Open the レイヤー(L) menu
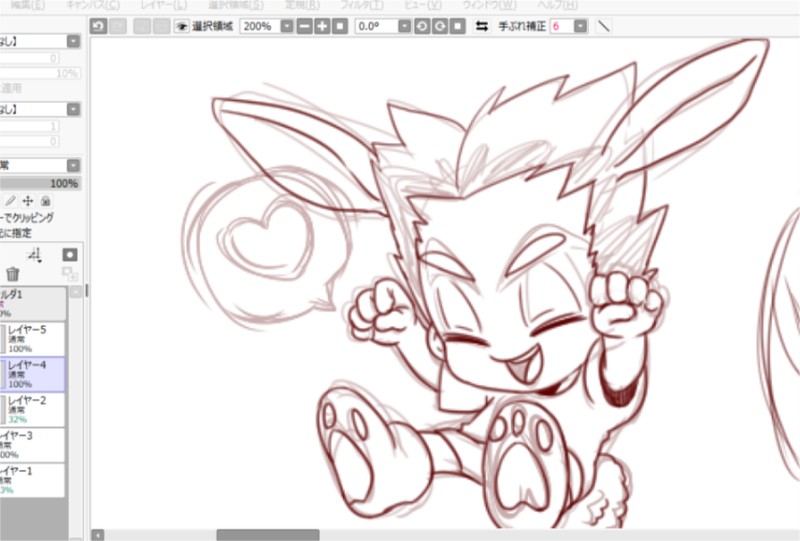The width and height of the screenshot is (800, 541). (163, 6)
